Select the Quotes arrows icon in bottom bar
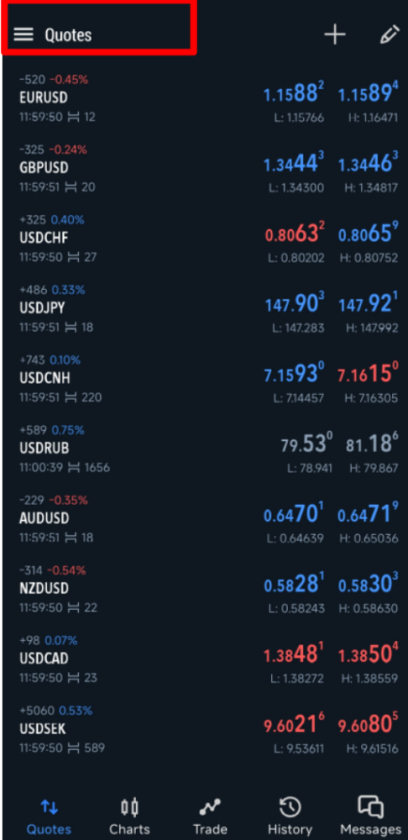 click(49, 806)
